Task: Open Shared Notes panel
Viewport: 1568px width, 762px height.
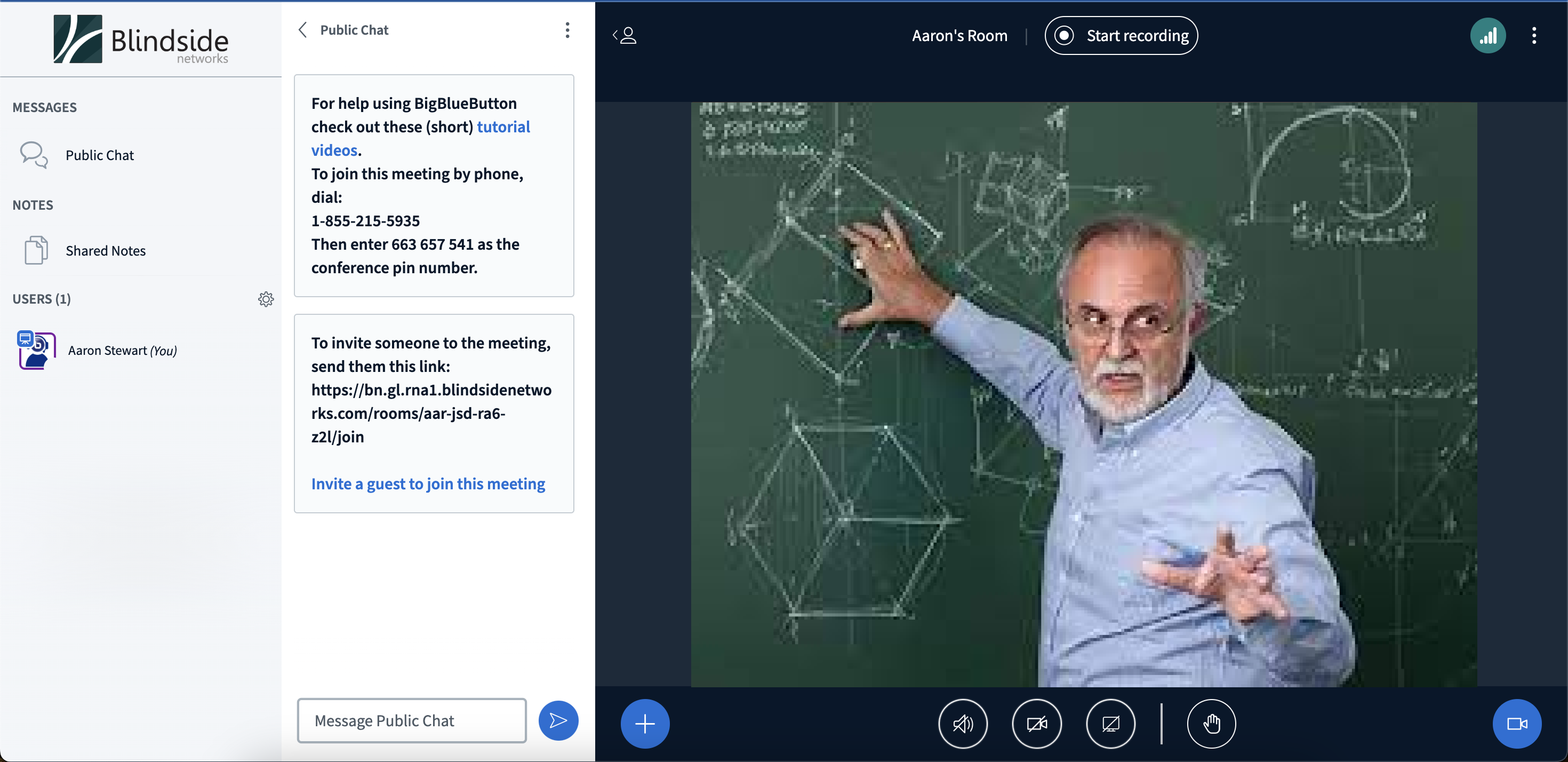Action: point(105,251)
